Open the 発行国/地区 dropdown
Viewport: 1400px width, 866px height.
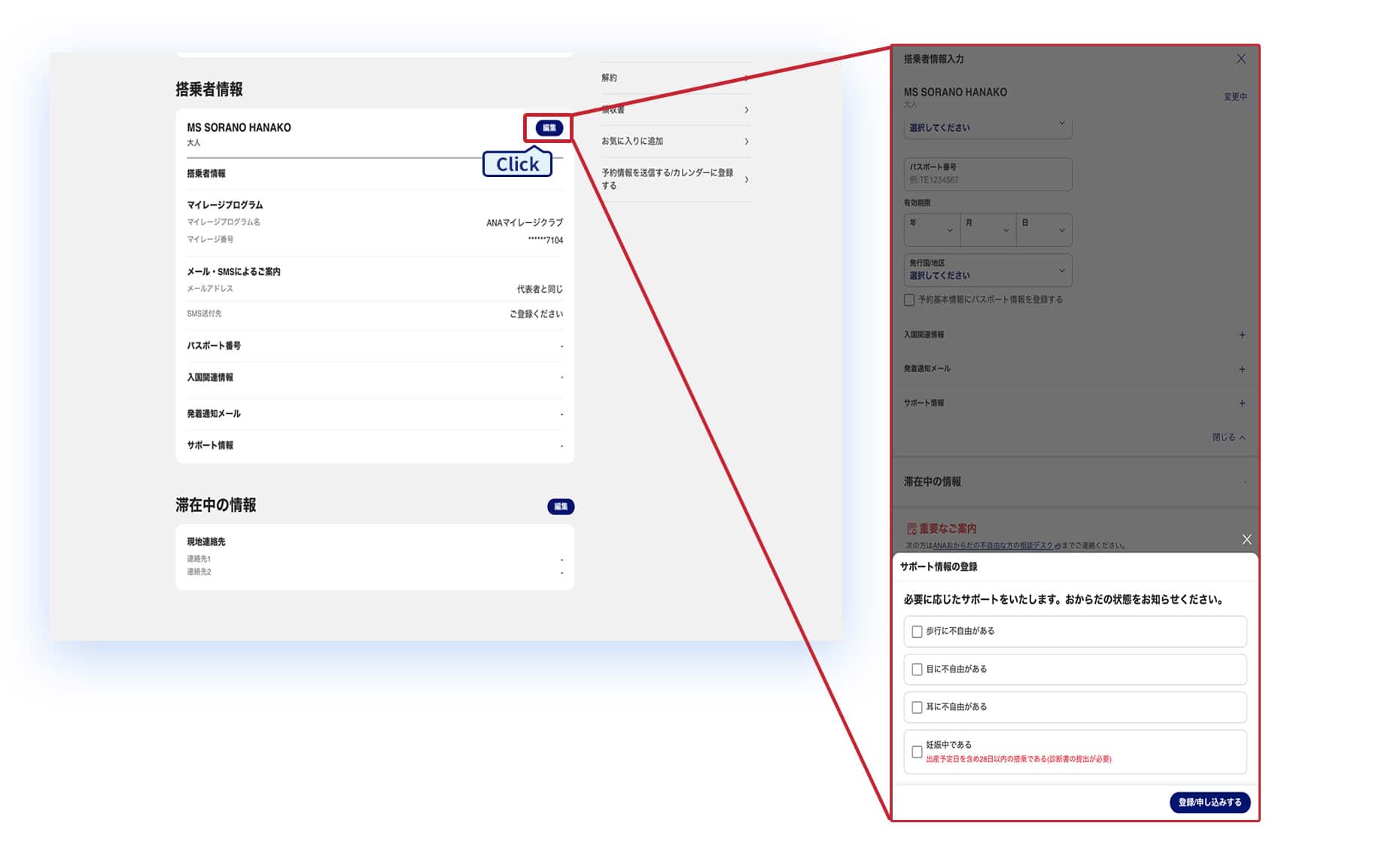pyautogui.click(x=987, y=270)
